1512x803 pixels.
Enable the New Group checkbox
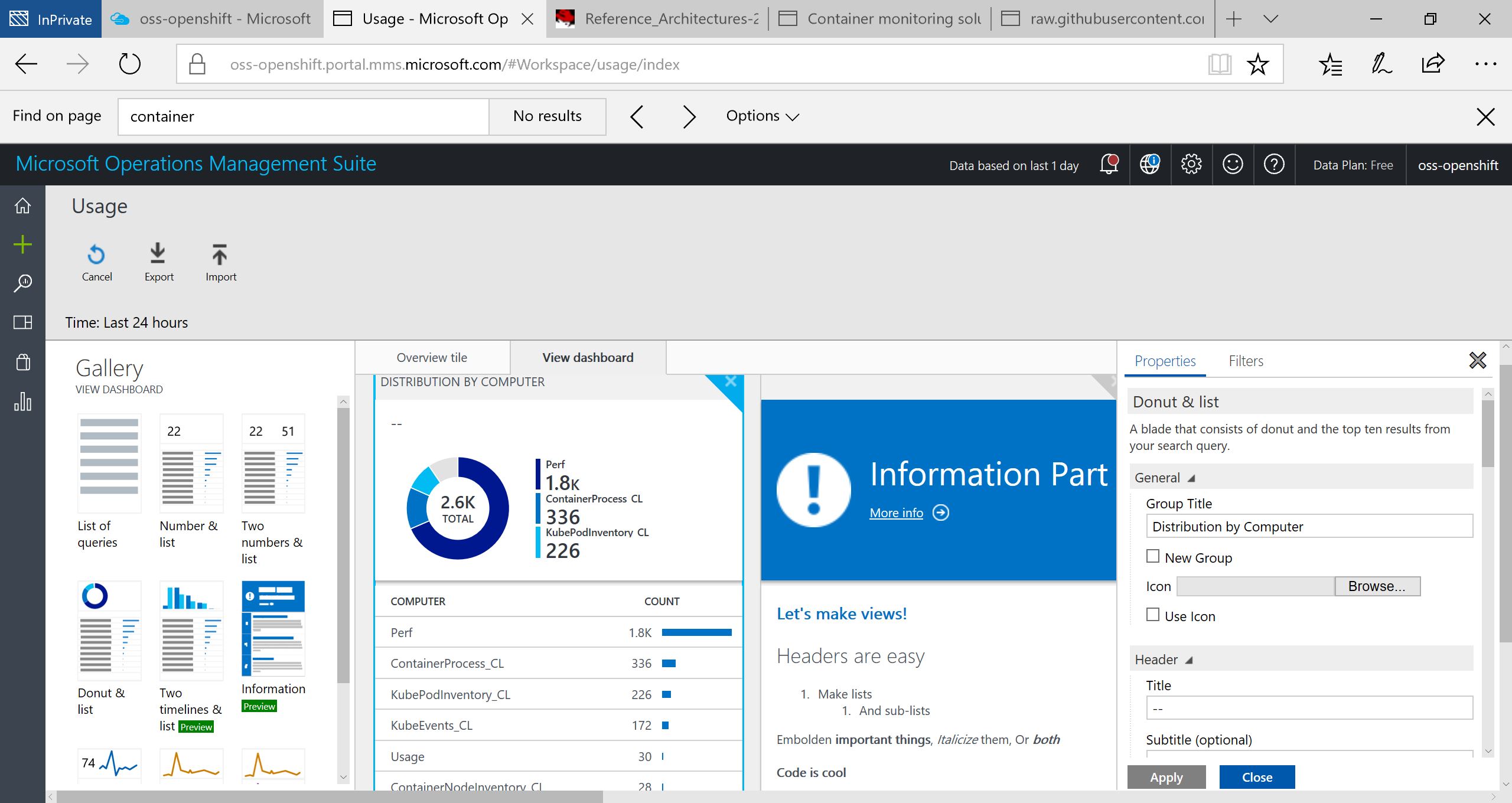click(1152, 556)
